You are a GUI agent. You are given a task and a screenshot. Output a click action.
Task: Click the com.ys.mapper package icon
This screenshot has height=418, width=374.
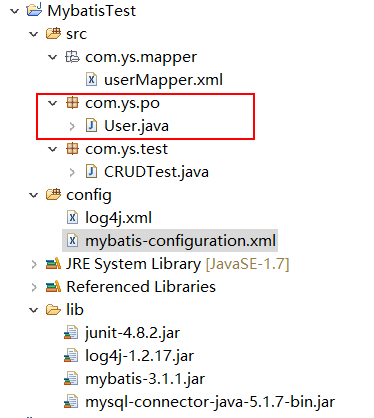[x=72, y=57]
